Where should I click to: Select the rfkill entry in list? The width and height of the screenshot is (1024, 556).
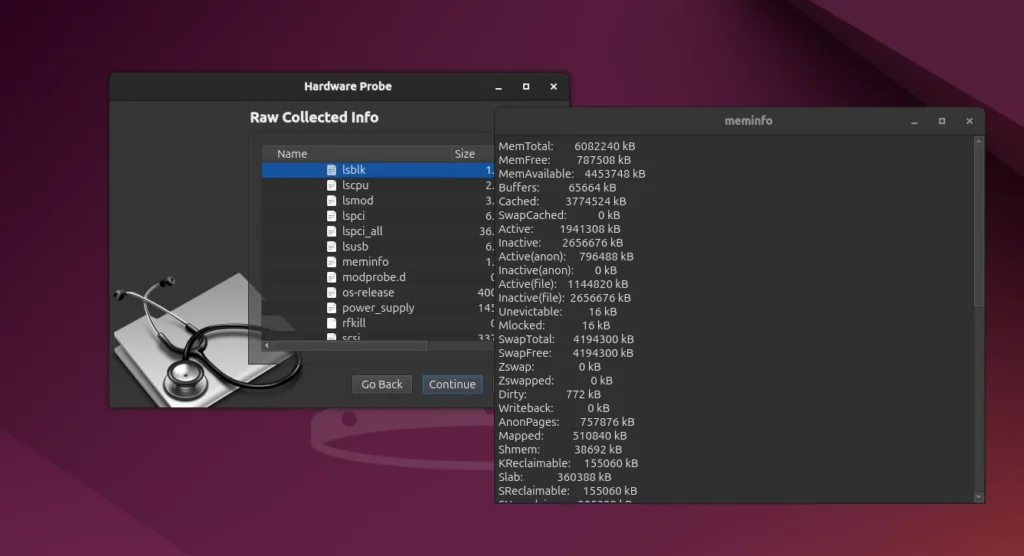[x=355, y=323]
